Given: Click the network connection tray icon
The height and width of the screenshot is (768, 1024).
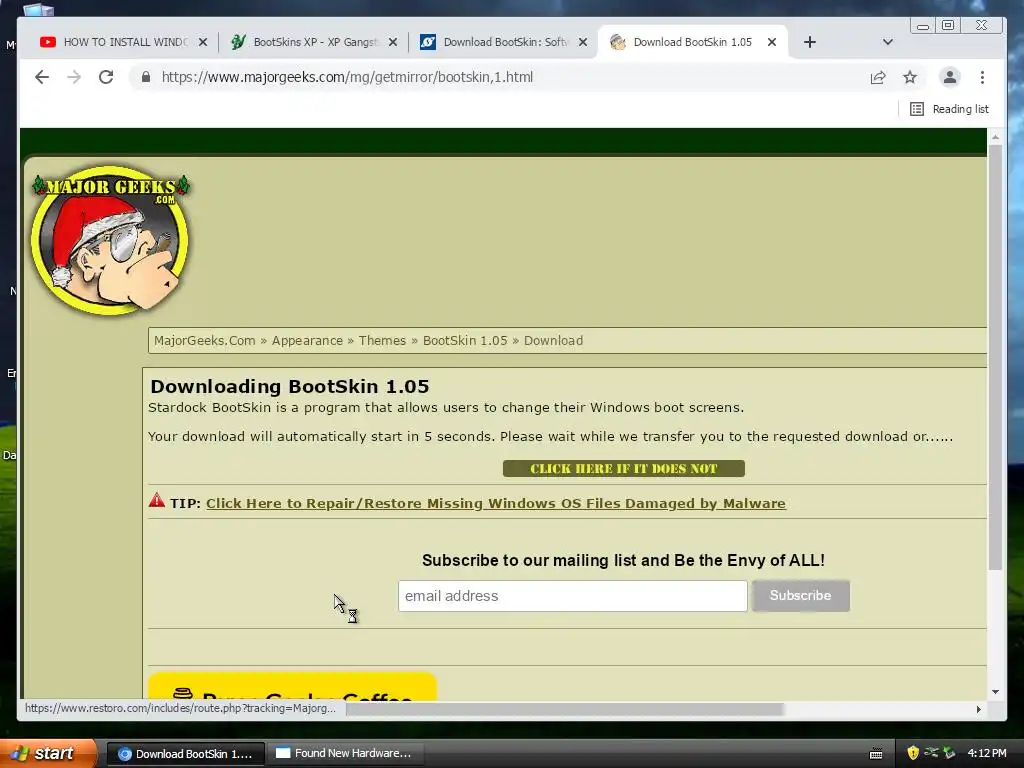Looking at the screenshot, I should [x=931, y=753].
